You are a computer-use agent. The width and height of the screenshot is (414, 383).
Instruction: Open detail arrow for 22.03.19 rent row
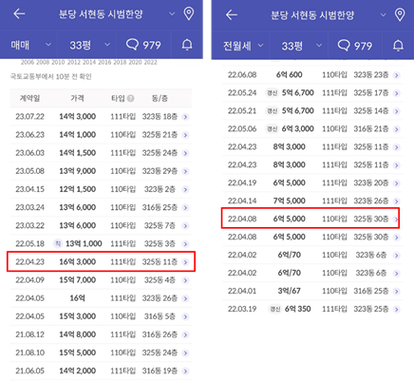point(396,309)
